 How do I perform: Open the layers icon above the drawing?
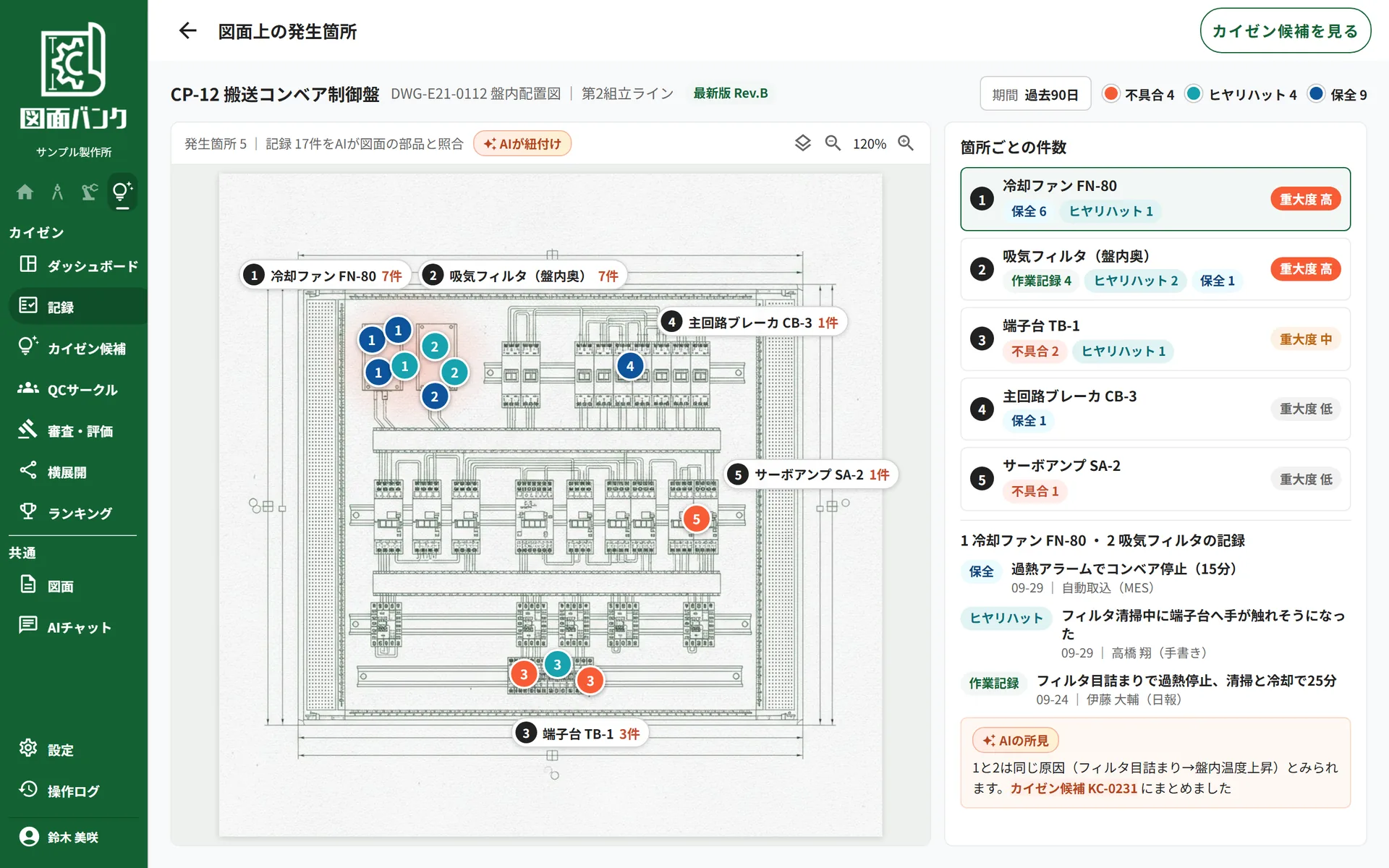point(802,143)
